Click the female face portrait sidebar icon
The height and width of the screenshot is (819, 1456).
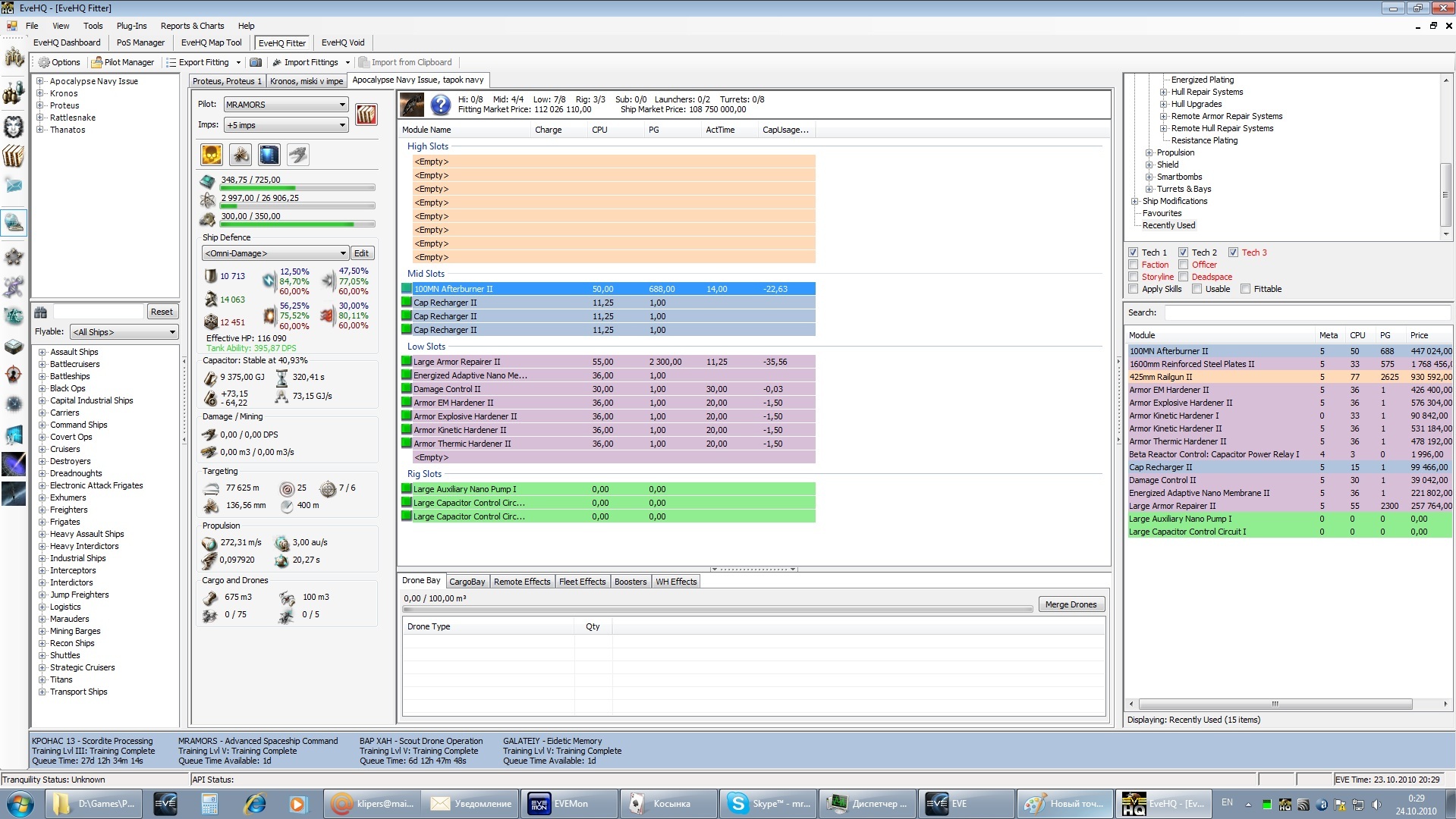tap(14, 126)
